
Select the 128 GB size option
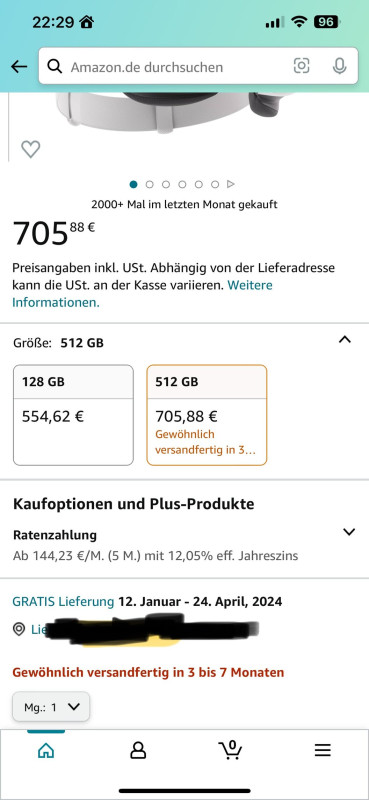73,415
